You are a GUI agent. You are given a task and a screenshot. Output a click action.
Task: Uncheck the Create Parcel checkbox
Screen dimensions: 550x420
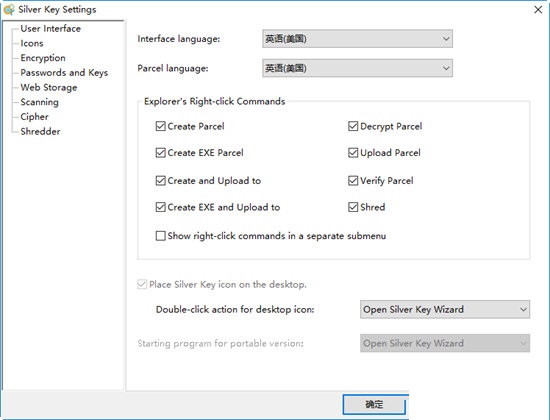point(161,126)
